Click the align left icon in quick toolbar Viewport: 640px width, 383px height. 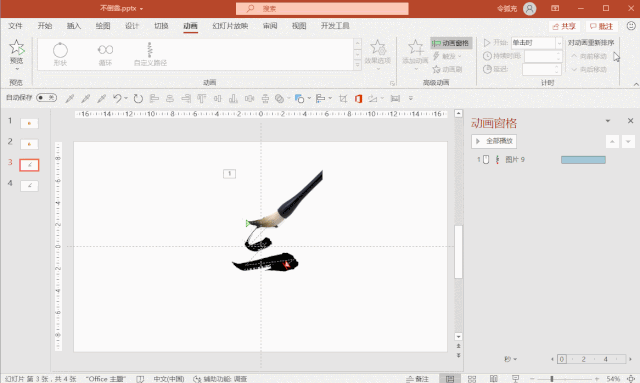pos(154,98)
